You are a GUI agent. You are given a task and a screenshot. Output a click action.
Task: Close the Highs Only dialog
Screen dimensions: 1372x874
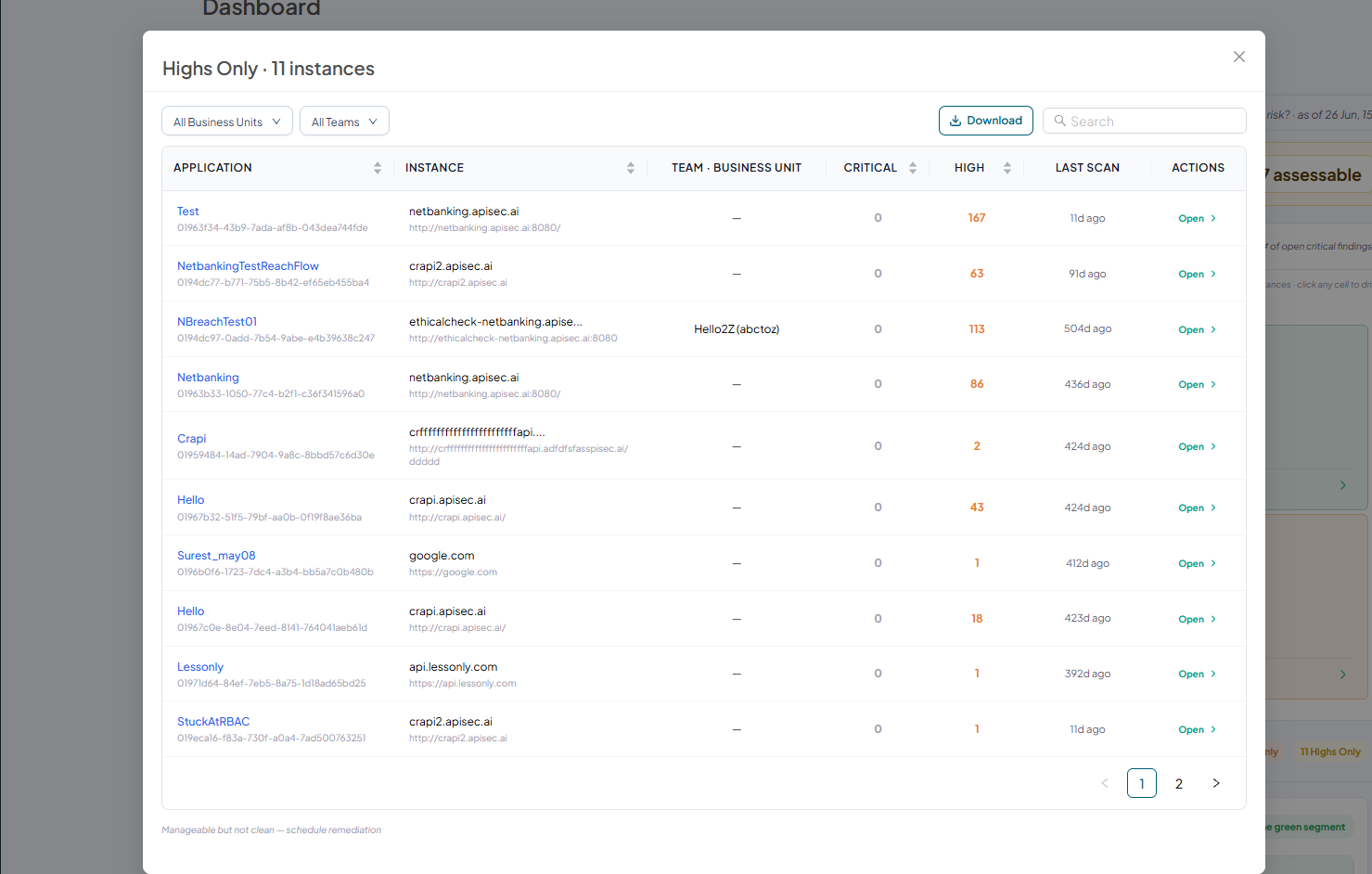[x=1238, y=57]
